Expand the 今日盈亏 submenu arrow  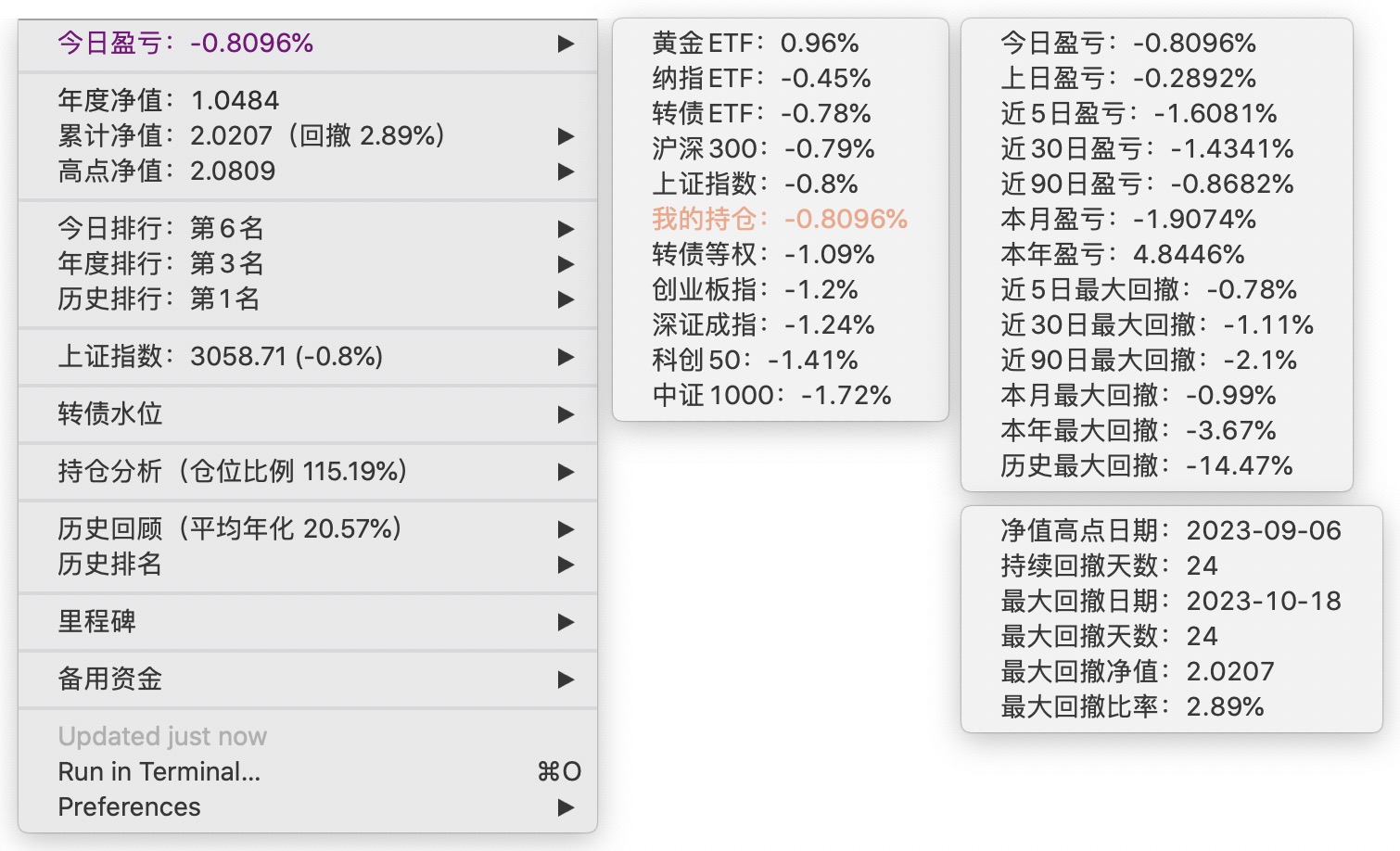(566, 44)
